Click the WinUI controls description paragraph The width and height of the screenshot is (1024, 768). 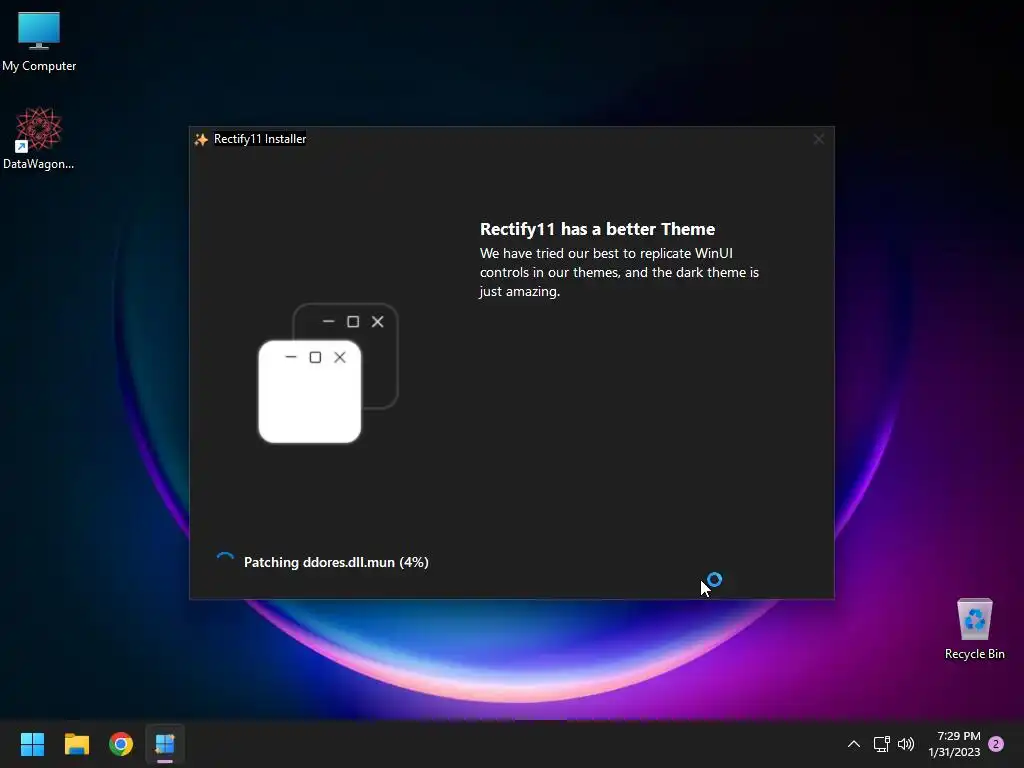[x=619, y=272]
